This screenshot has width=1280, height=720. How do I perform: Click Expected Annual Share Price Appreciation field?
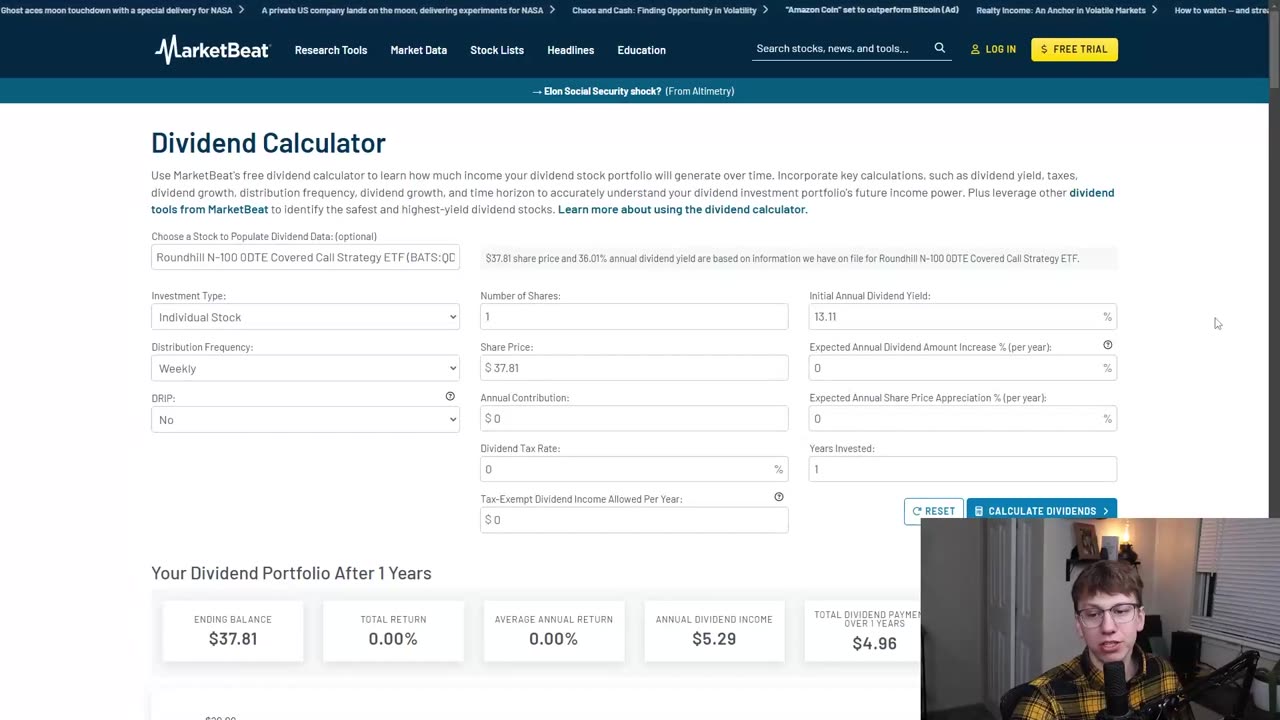pos(962,418)
